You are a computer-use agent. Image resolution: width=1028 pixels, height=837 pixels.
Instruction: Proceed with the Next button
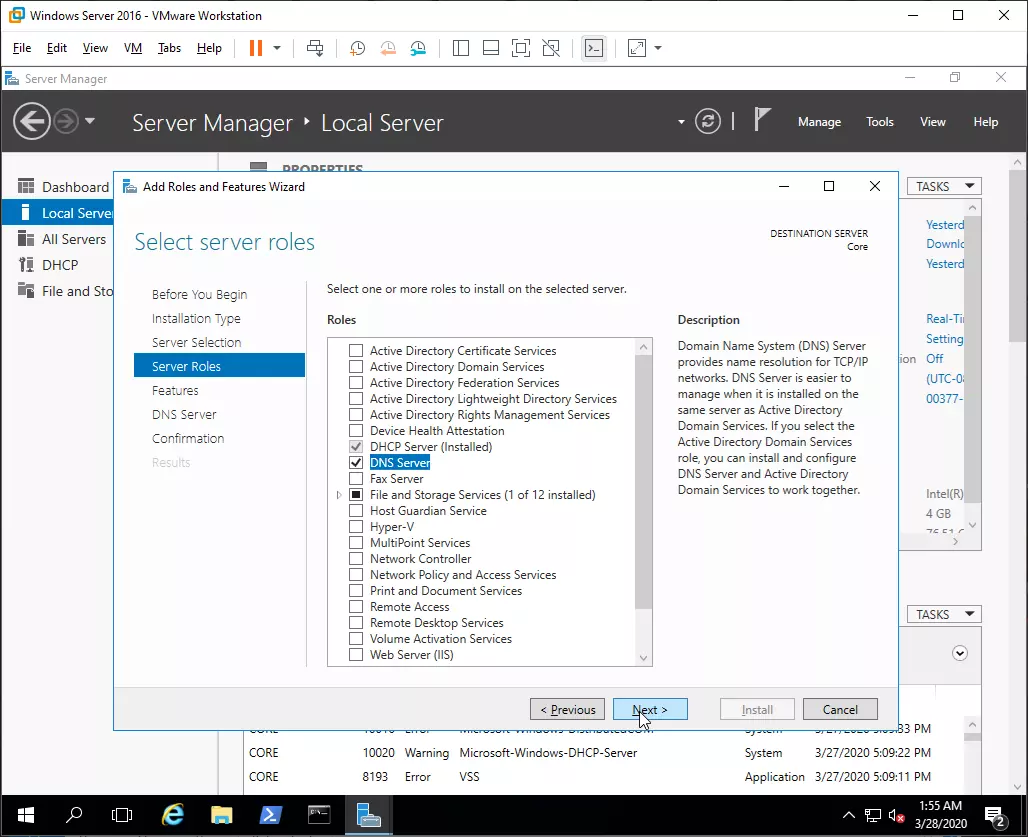point(650,710)
